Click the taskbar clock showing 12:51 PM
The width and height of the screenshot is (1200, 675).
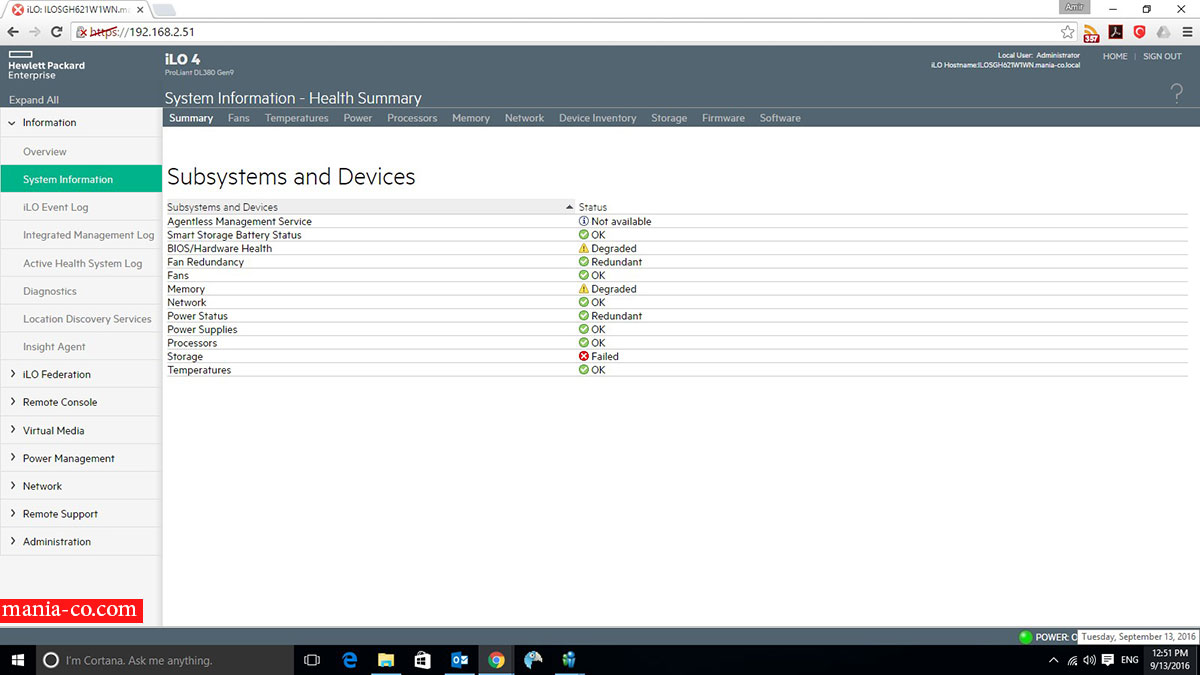1168,660
